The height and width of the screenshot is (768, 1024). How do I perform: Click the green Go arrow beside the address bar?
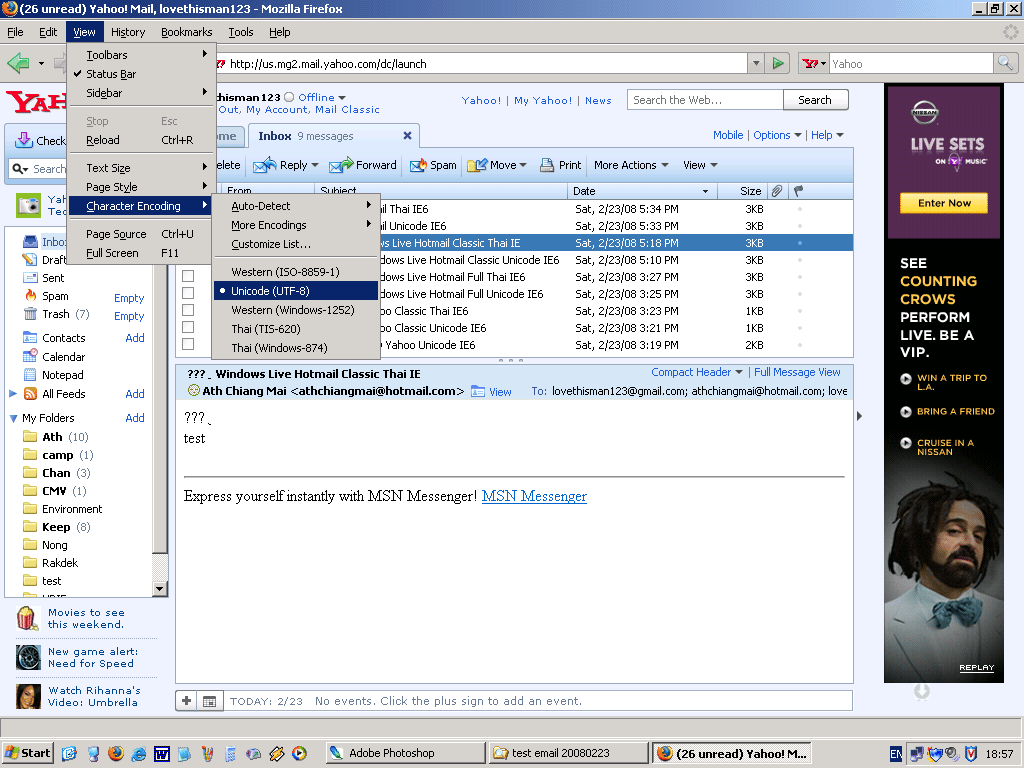point(778,63)
